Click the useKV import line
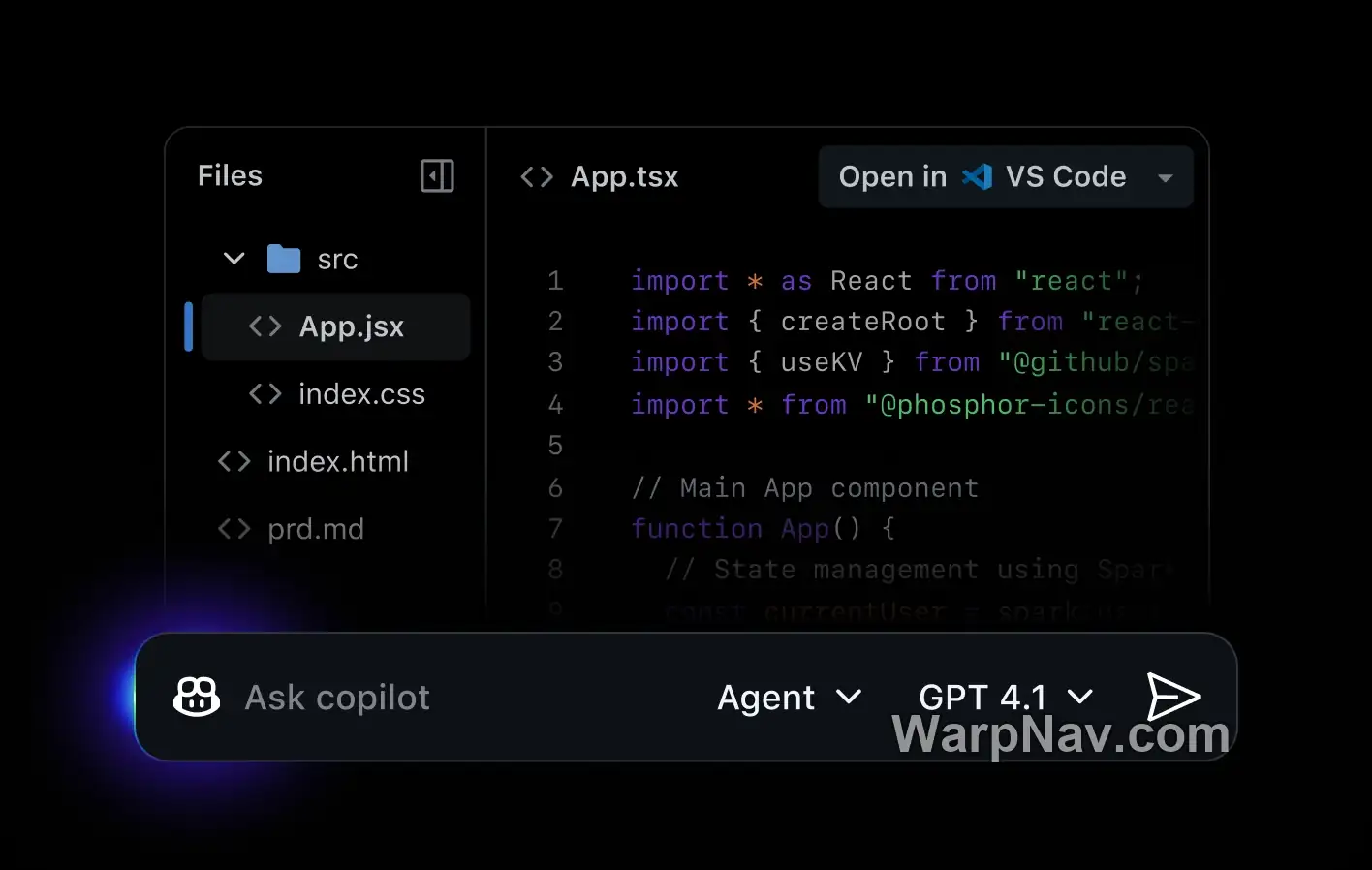 pos(912,362)
